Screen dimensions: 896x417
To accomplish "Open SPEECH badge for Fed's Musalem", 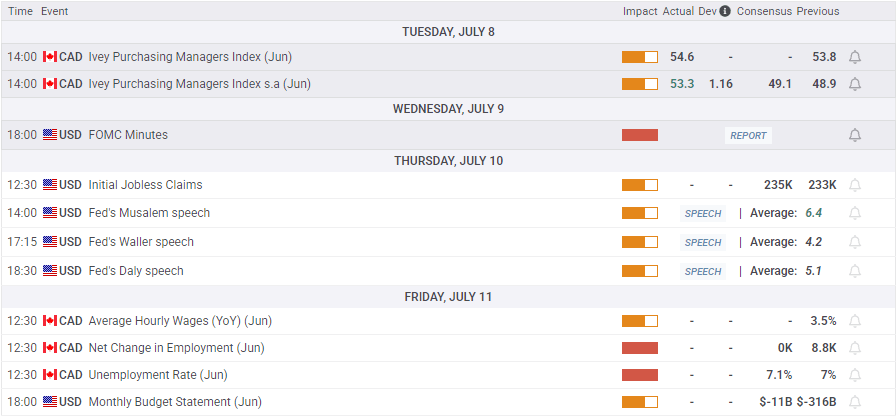I will point(703,213).
